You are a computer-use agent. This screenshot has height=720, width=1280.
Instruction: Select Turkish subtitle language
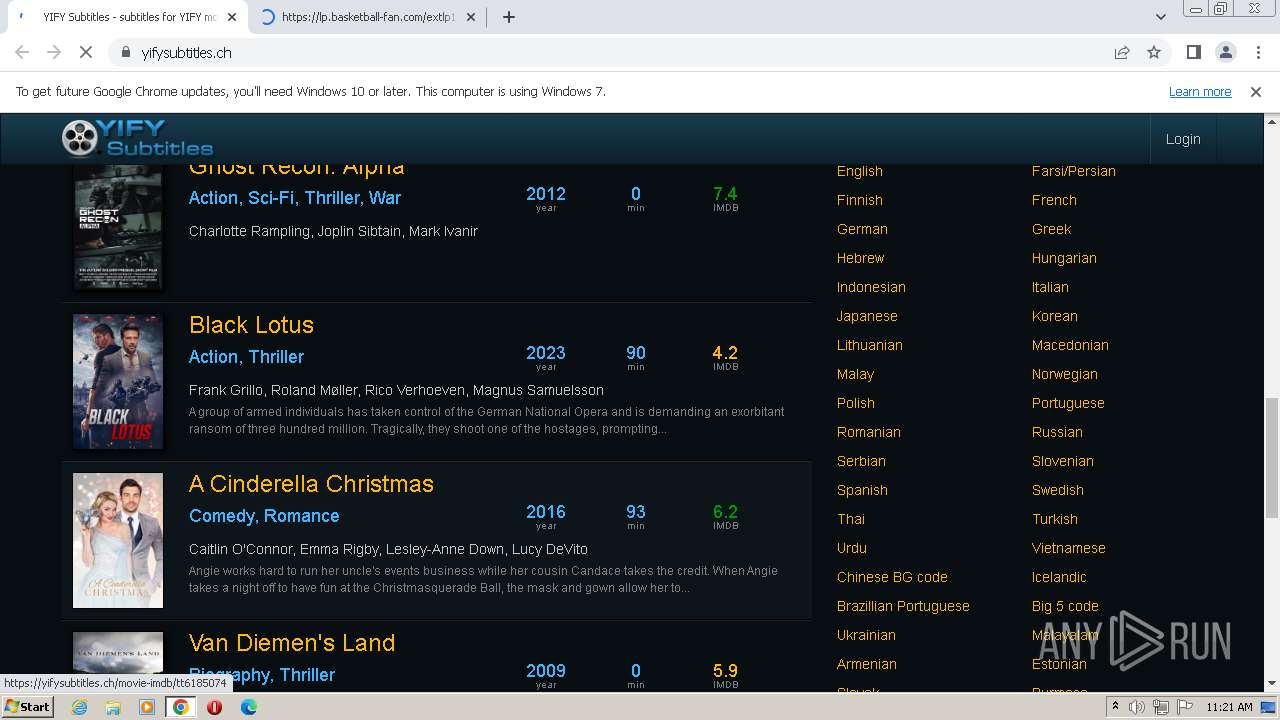1055,519
